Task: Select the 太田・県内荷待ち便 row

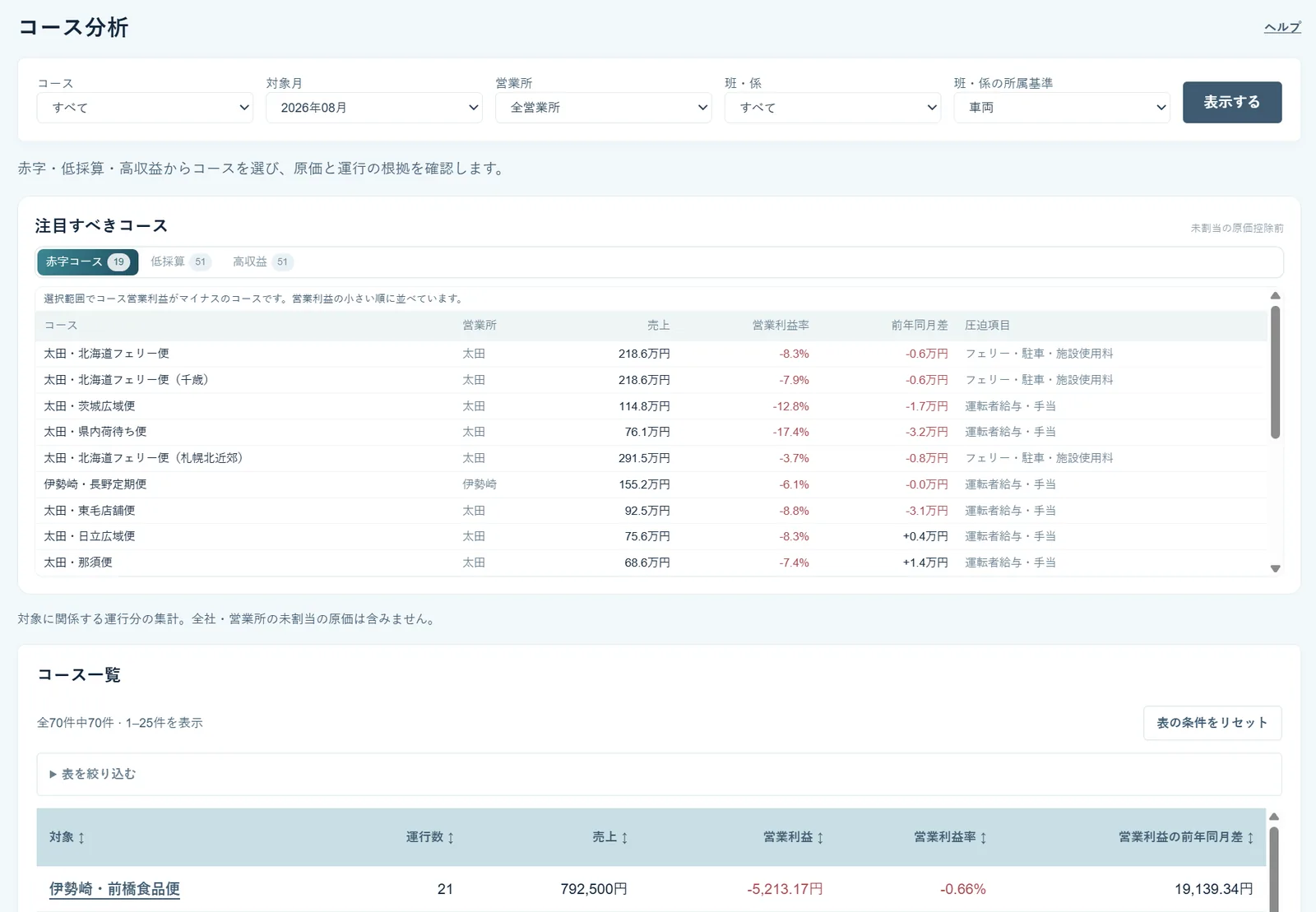Action: 651,432
